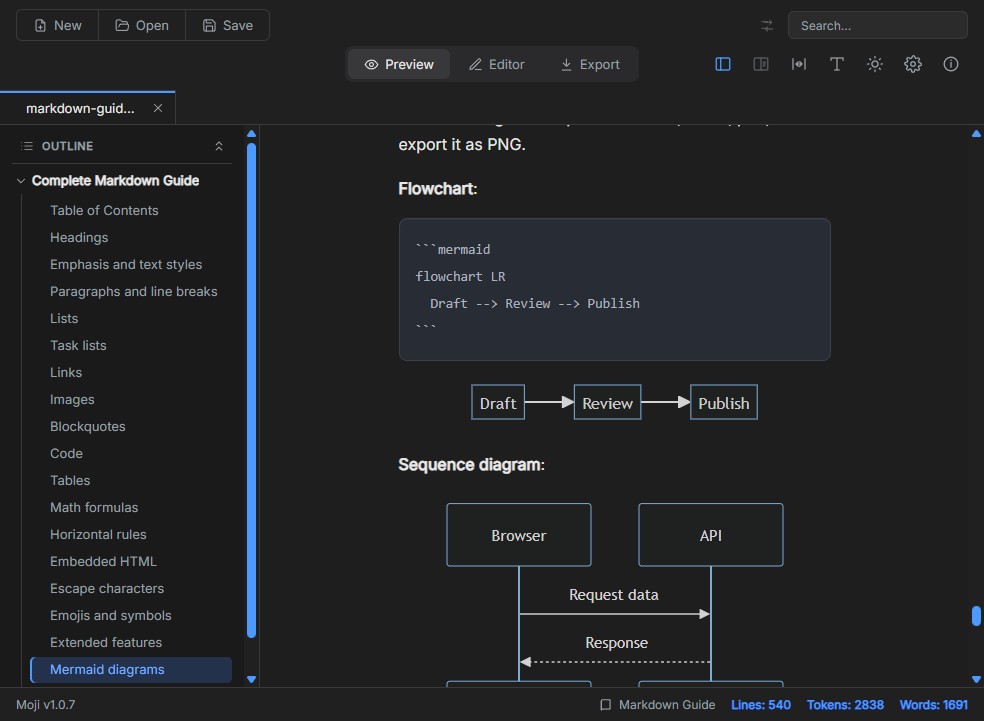Toggle the light/dark theme sun icon

pyautogui.click(x=875, y=64)
